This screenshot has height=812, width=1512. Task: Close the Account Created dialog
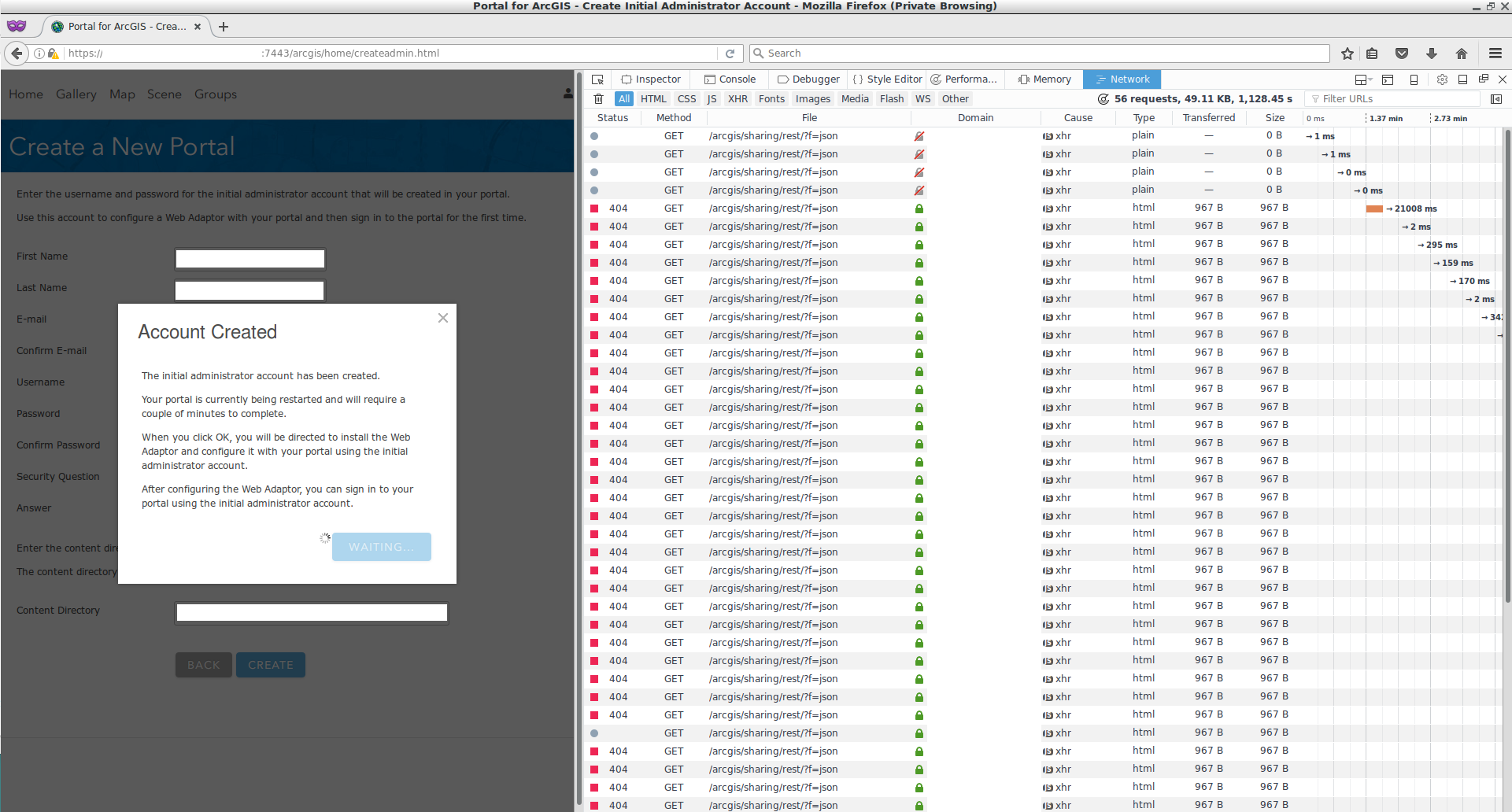(x=443, y=318)
